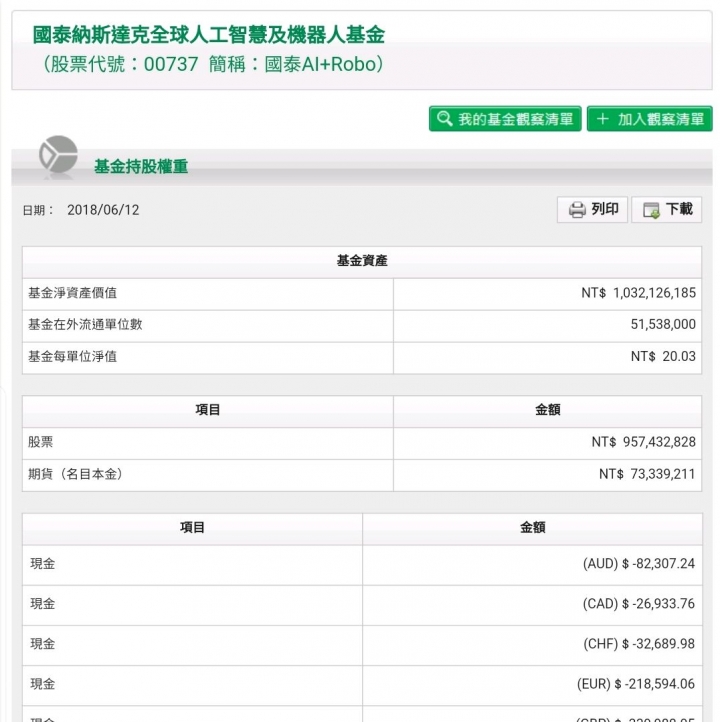The height and width of the screenshot is (722, 720).
Task: Click the download table icon
Action: 651,210
